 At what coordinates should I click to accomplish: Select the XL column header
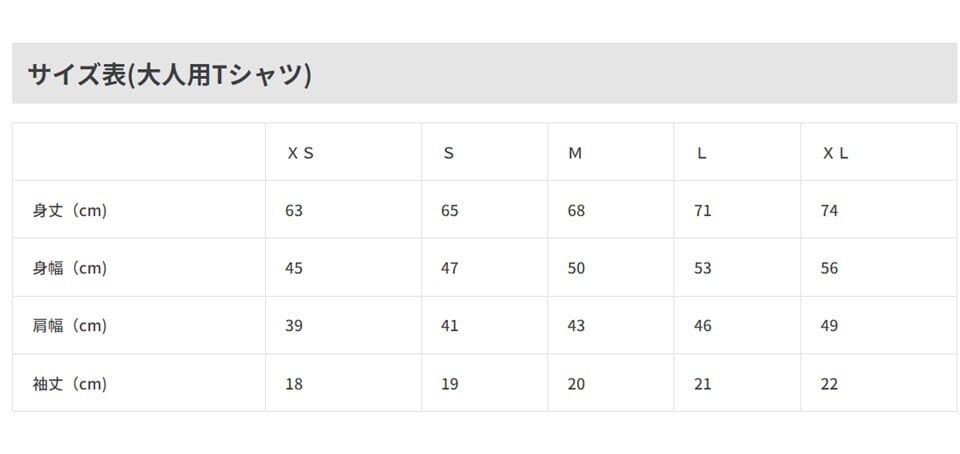[x=835, y=153]
